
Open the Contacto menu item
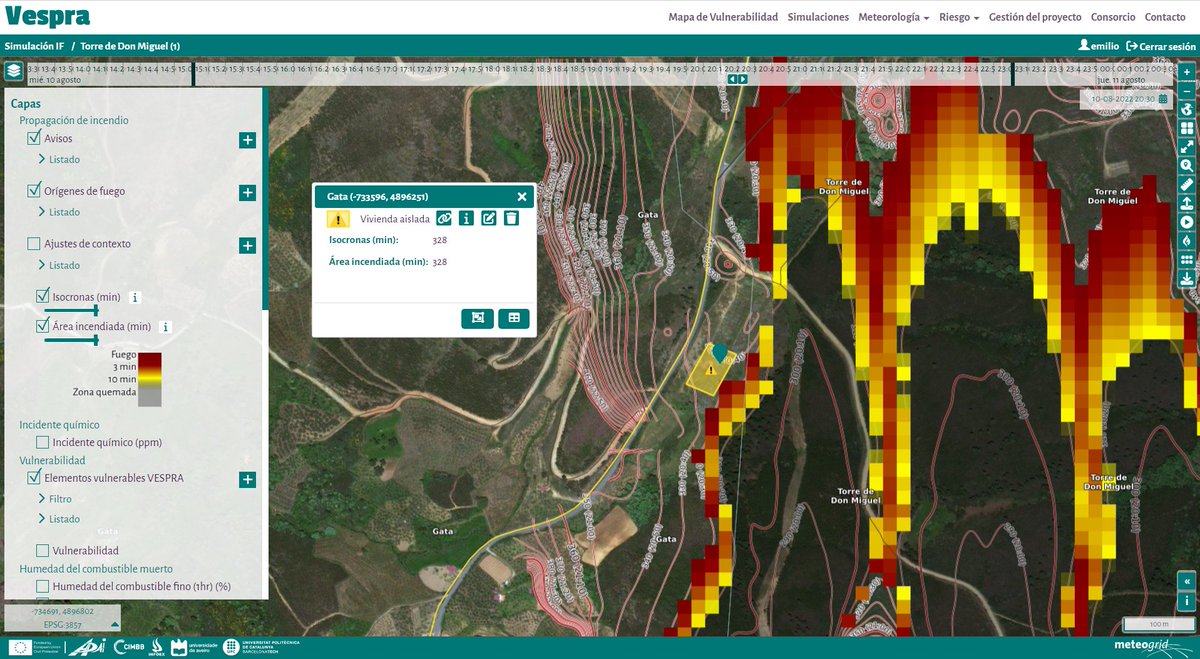[x=1165, y=17]
